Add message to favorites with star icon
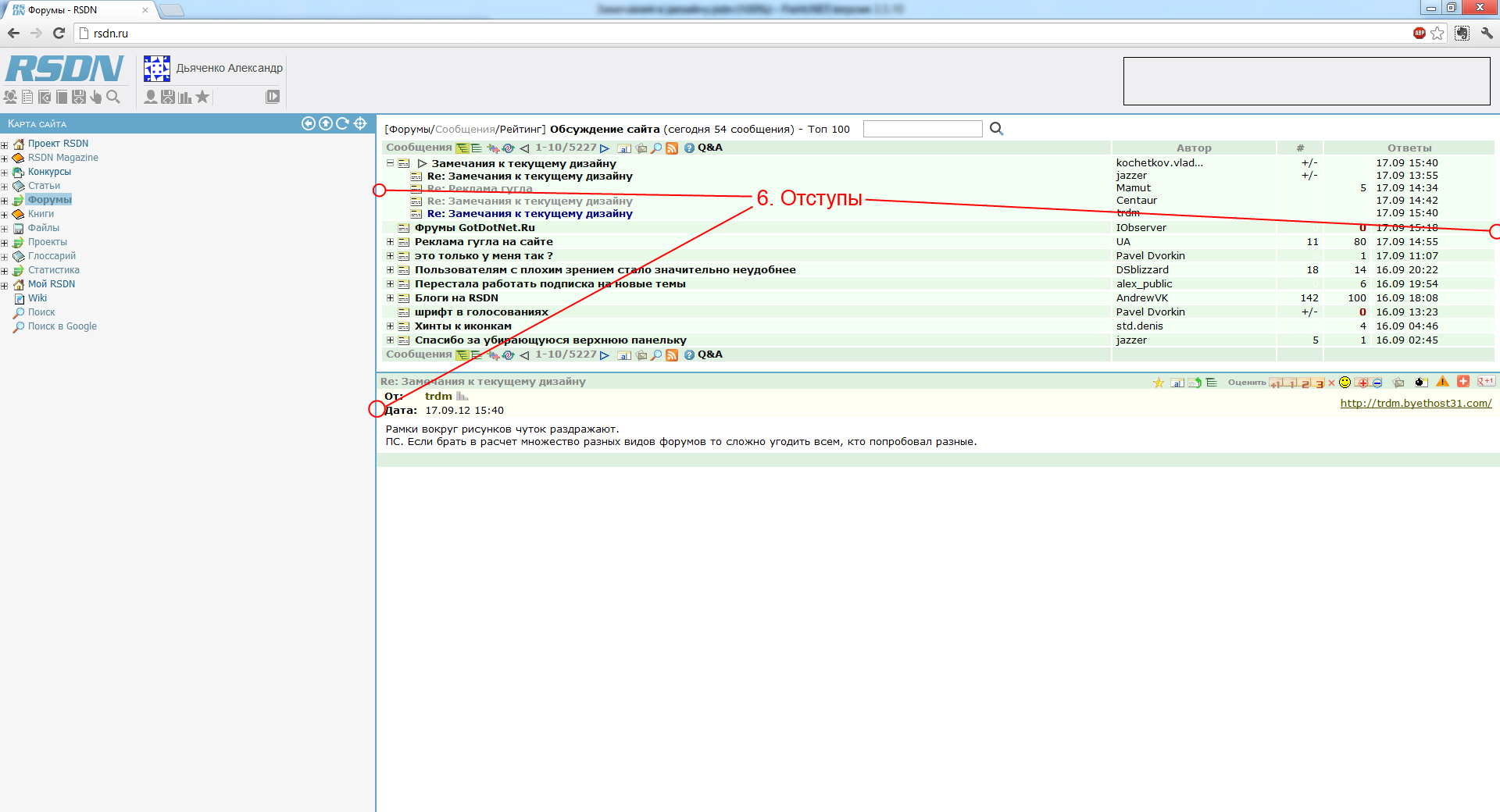Viewport: 1500px width, 812px height. [x=1159, y=383]
